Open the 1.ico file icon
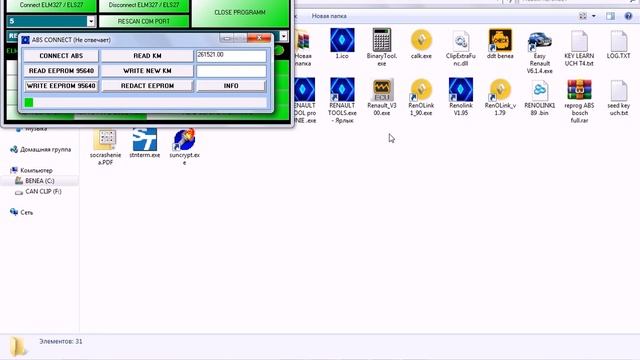640x360 pixels. 342,40
